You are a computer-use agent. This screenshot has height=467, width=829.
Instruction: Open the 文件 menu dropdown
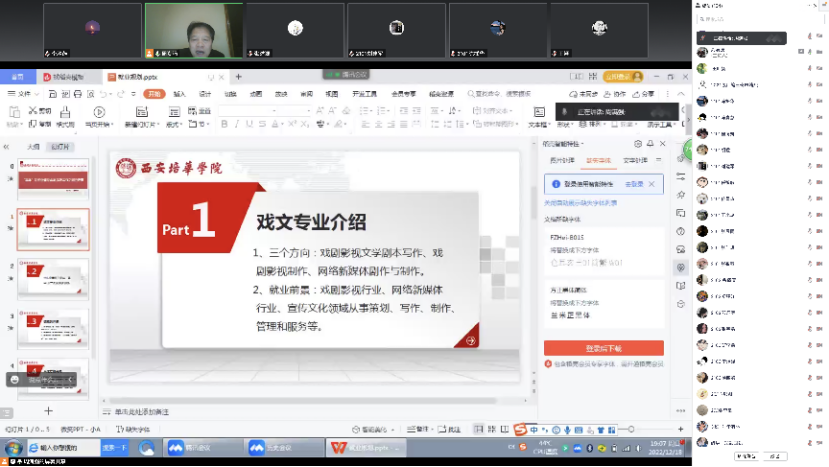pos(22,94)
